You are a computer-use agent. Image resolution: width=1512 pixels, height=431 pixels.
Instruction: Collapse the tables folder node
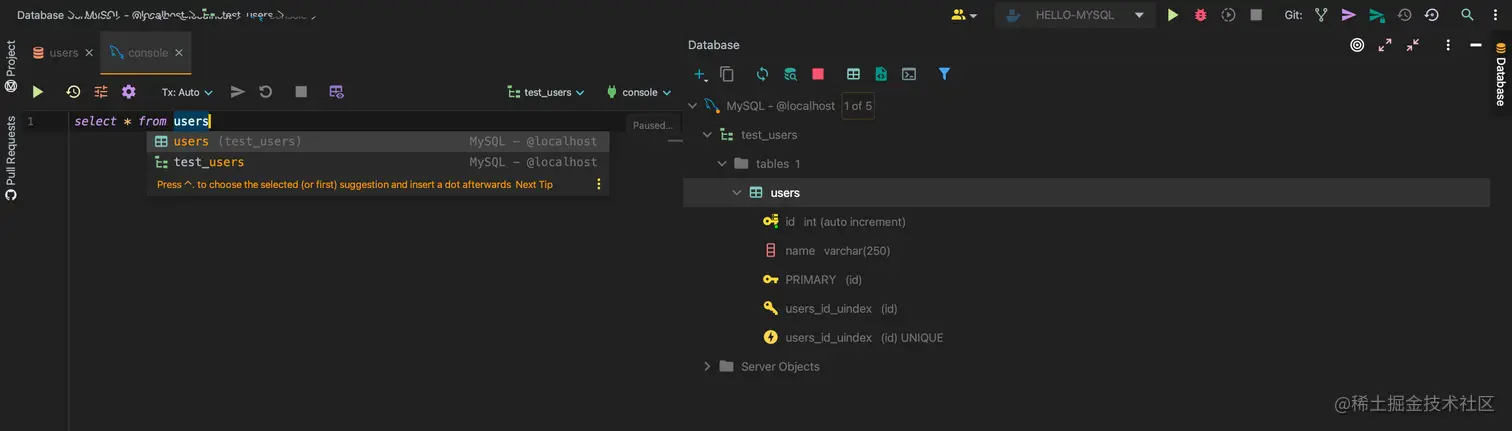722,164
